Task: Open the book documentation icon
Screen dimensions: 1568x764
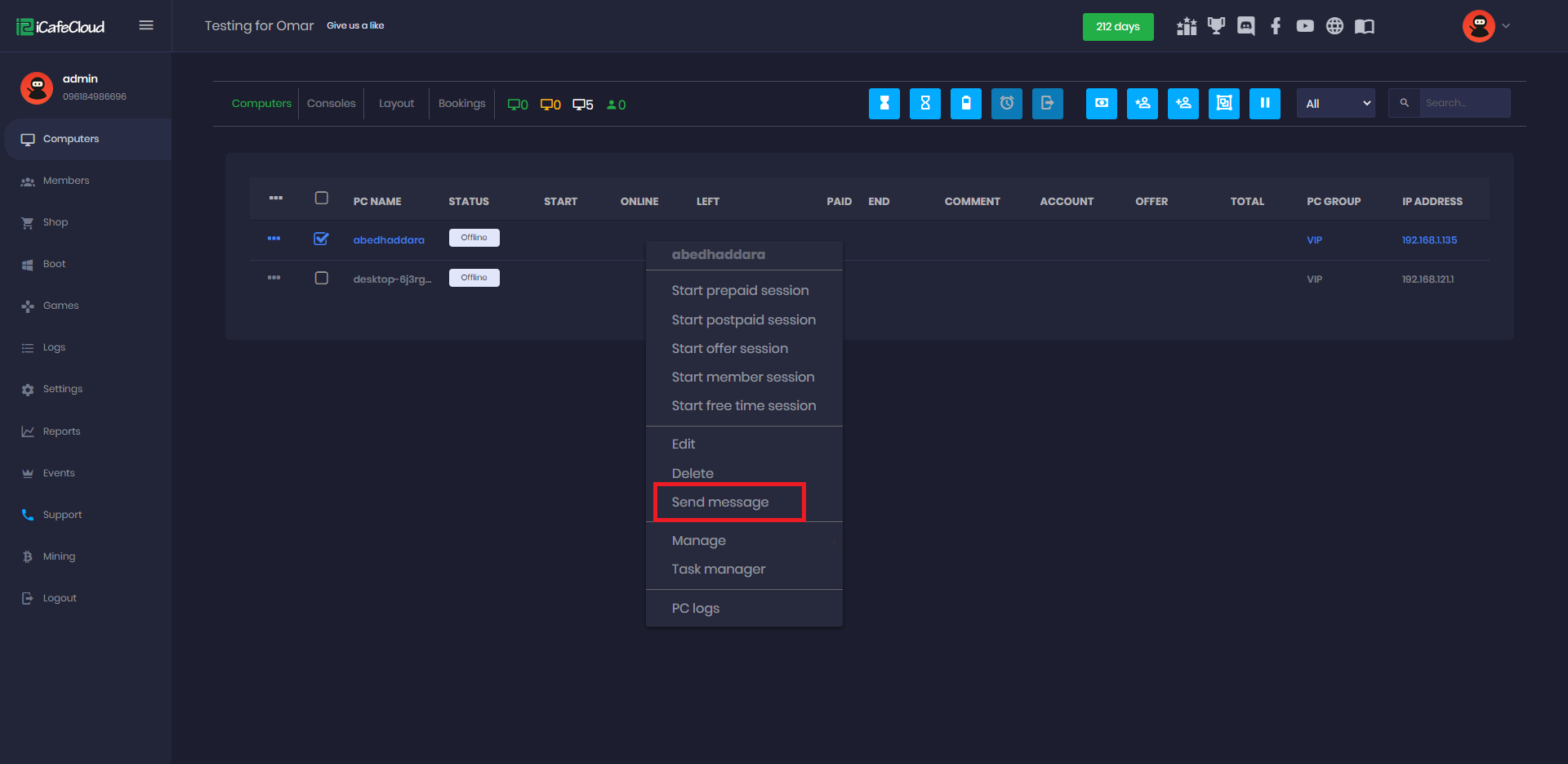Action: click(1364, 26)
